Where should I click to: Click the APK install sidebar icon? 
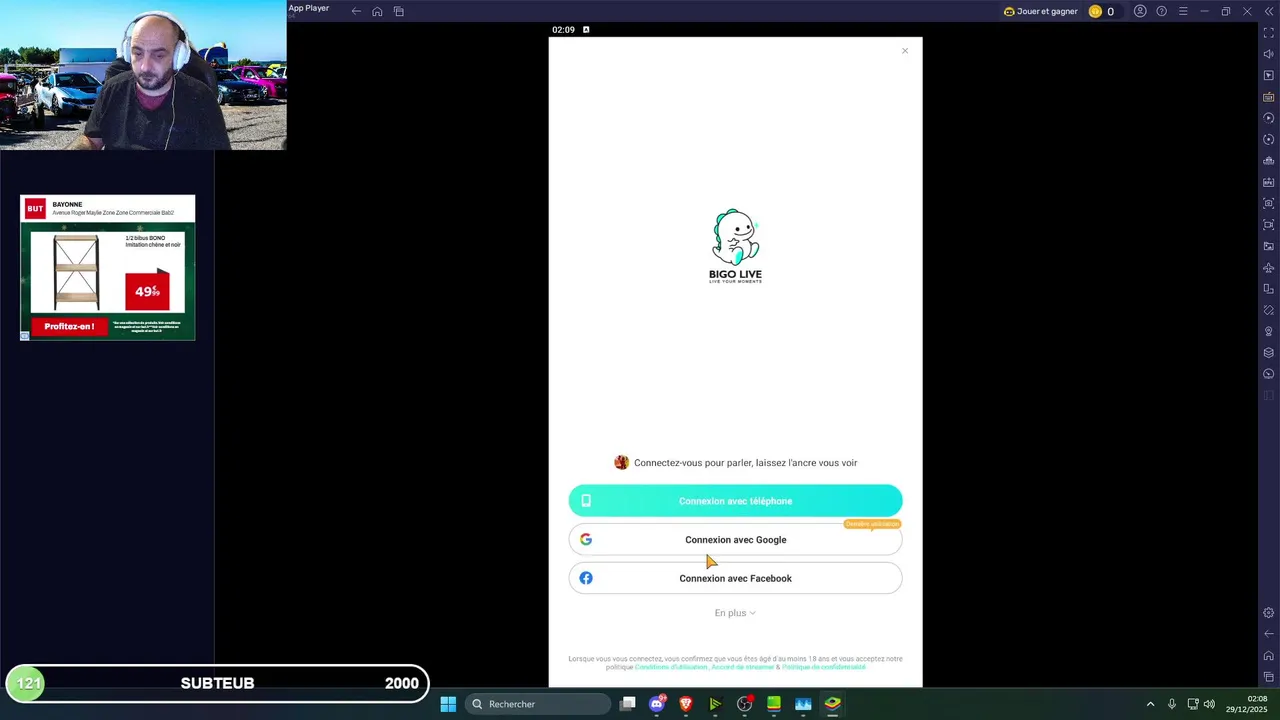coord(1269,182)
